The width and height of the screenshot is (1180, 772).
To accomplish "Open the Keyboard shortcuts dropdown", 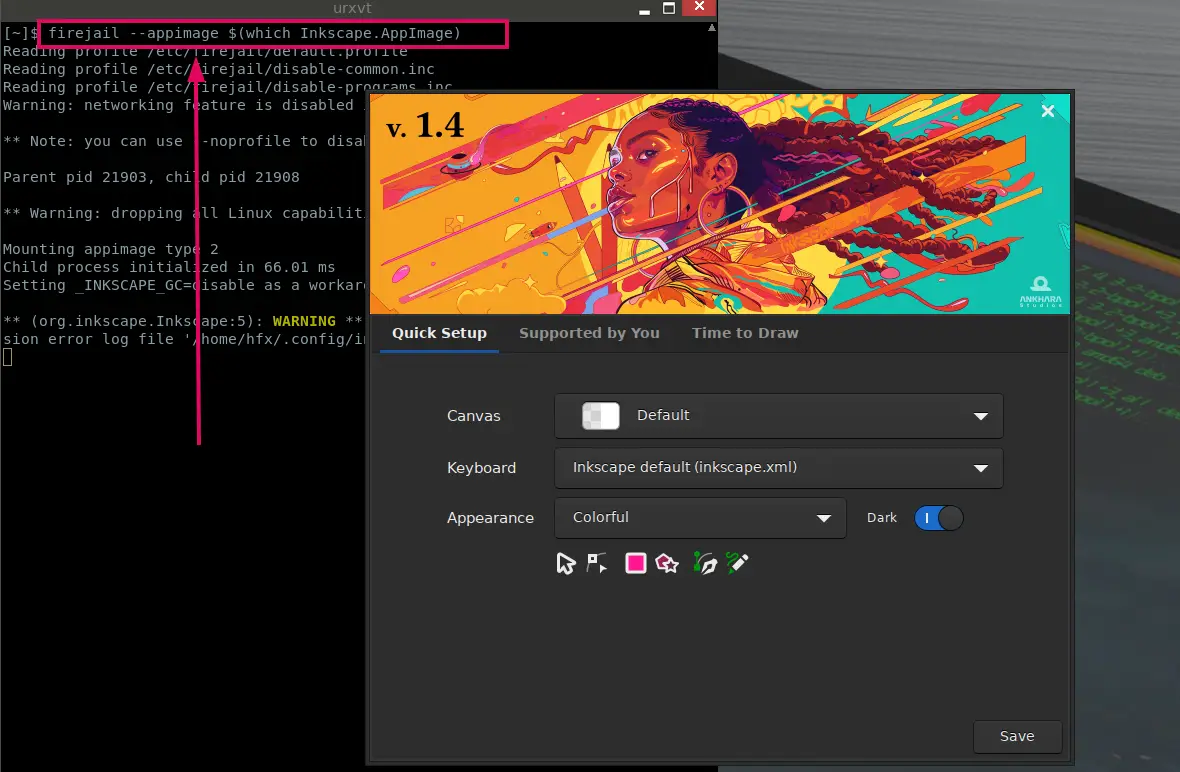I will (x=779, y=468).
